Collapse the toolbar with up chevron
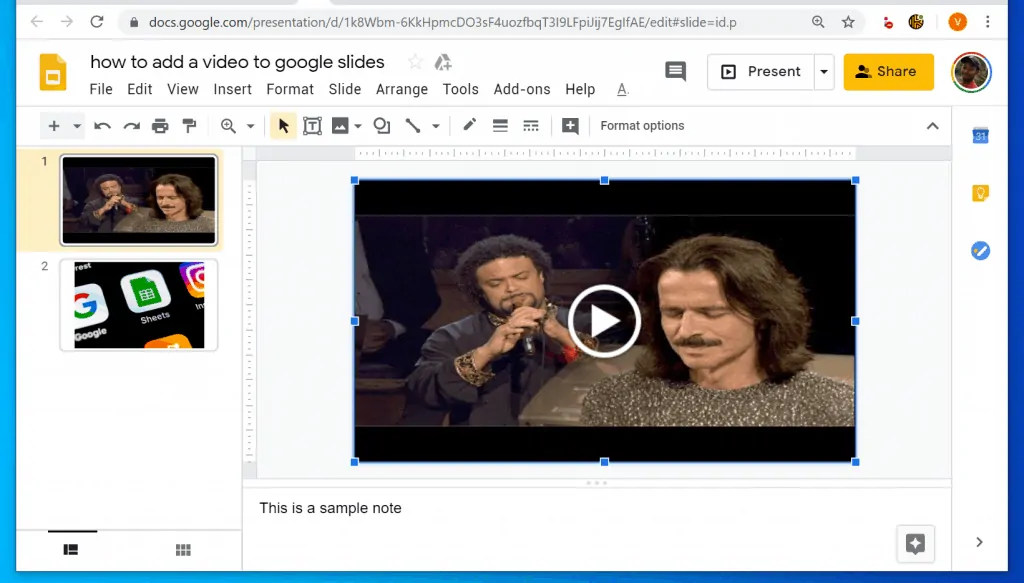 (932, 126)
